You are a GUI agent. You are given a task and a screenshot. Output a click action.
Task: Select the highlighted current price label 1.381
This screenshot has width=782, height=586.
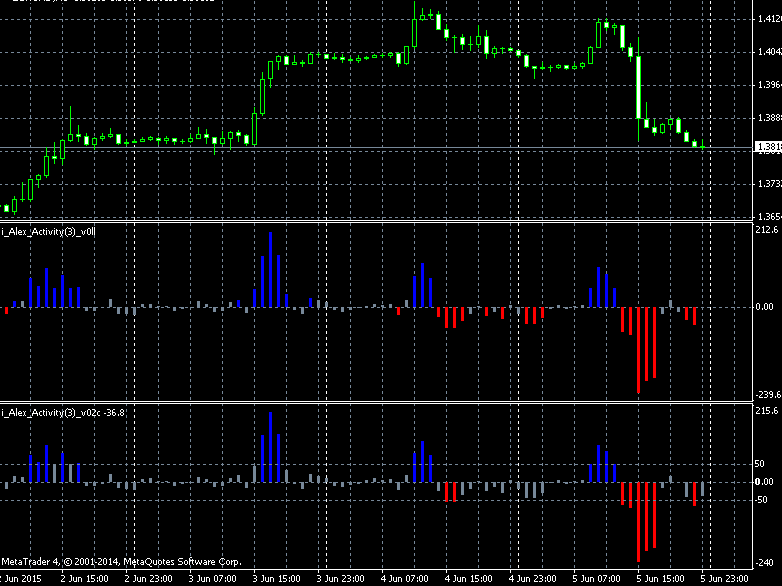[769, 147]
